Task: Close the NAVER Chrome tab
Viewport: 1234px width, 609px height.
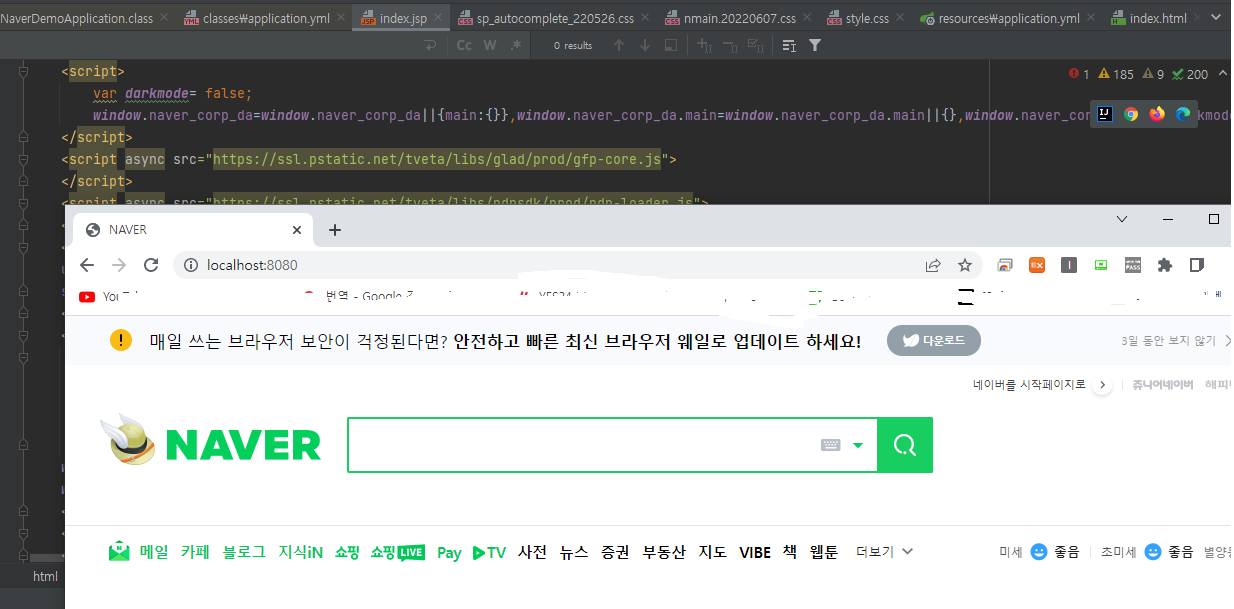Action: click(296, 230)
